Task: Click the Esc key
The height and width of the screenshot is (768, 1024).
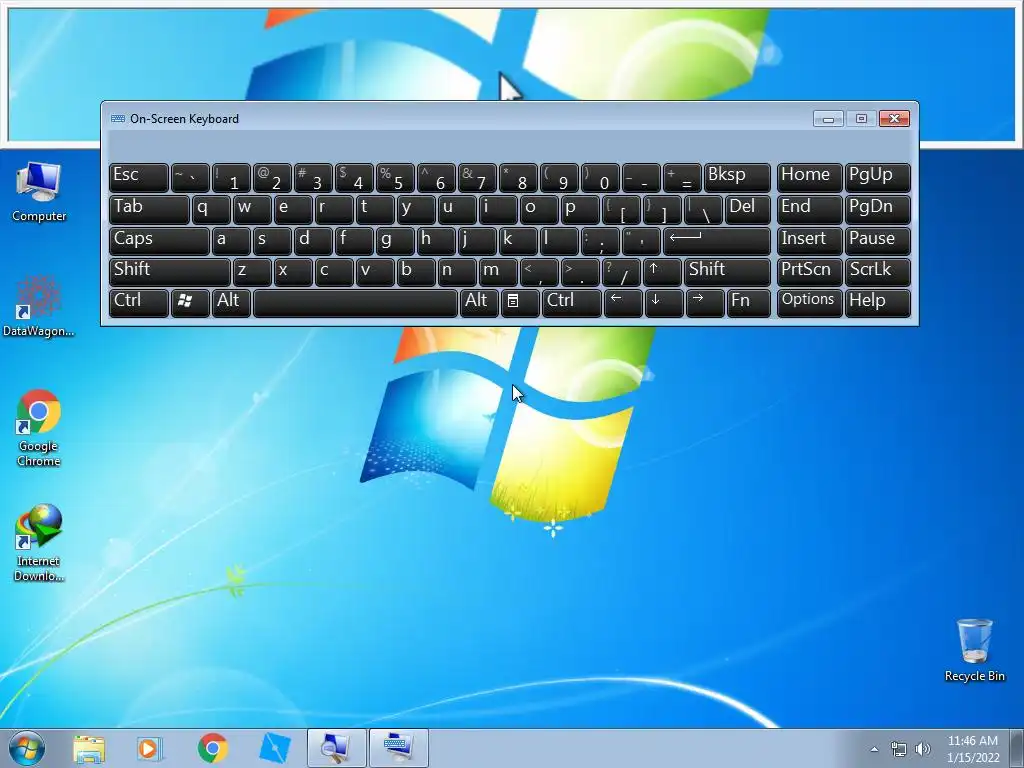Action: (x=138, y=178)
